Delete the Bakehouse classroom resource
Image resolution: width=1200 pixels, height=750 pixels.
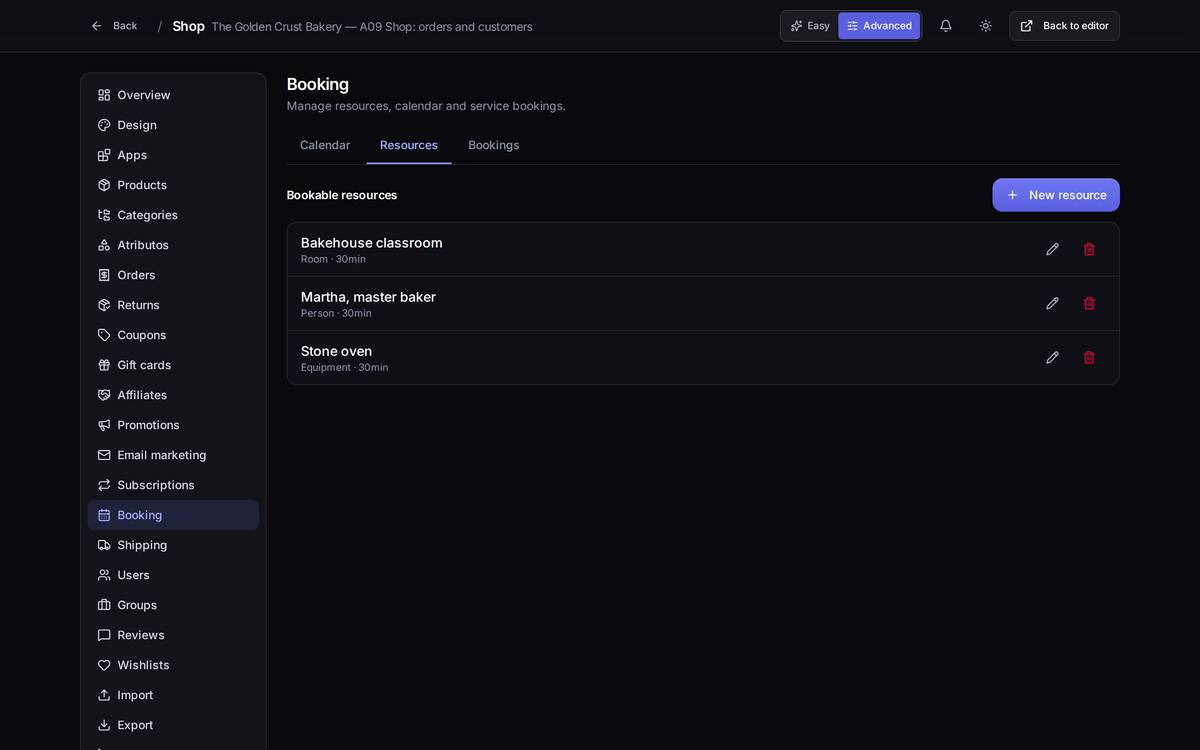click(x=1089, y=249)
